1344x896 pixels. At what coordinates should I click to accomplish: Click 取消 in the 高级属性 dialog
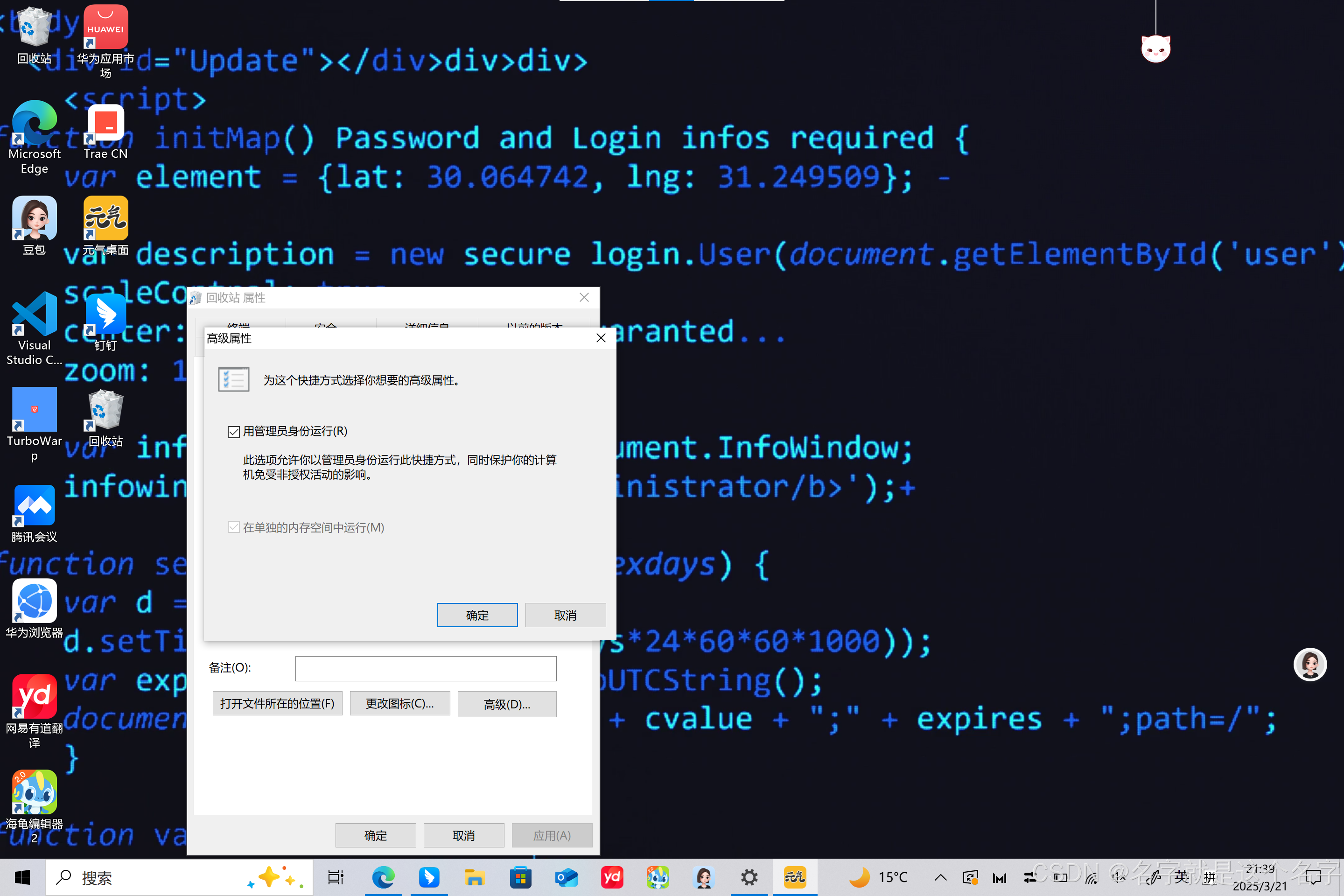click(565, 615)
